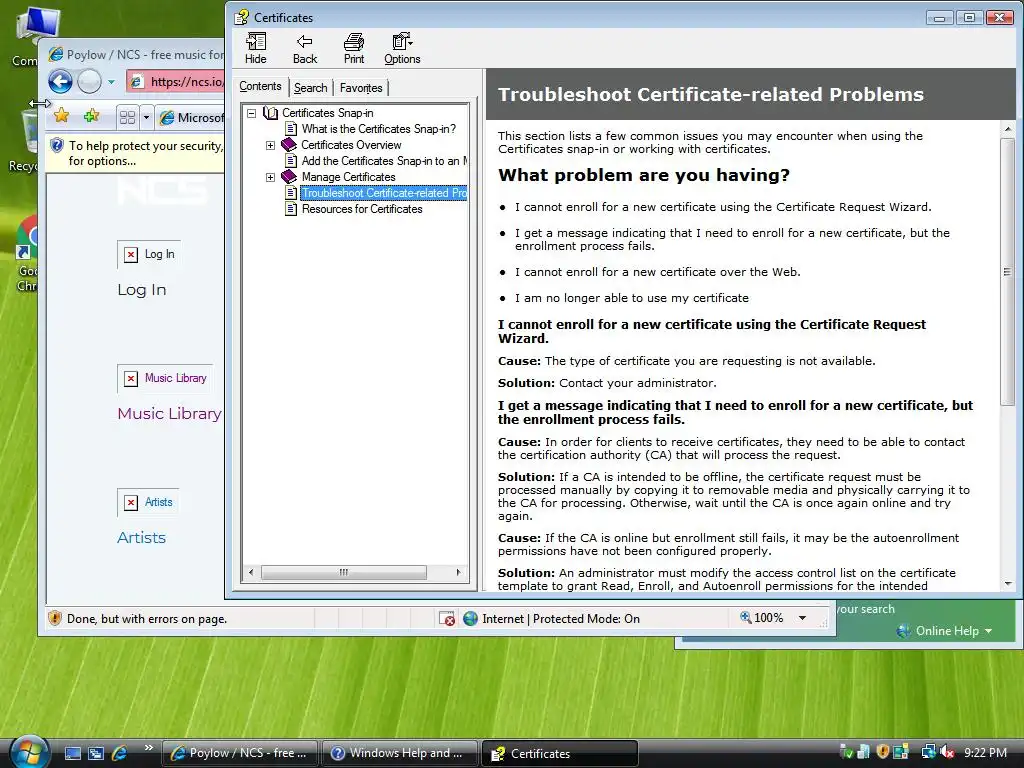Click the muted volume icon in system tray
1024x768 pixels.
tap(947, 753)
